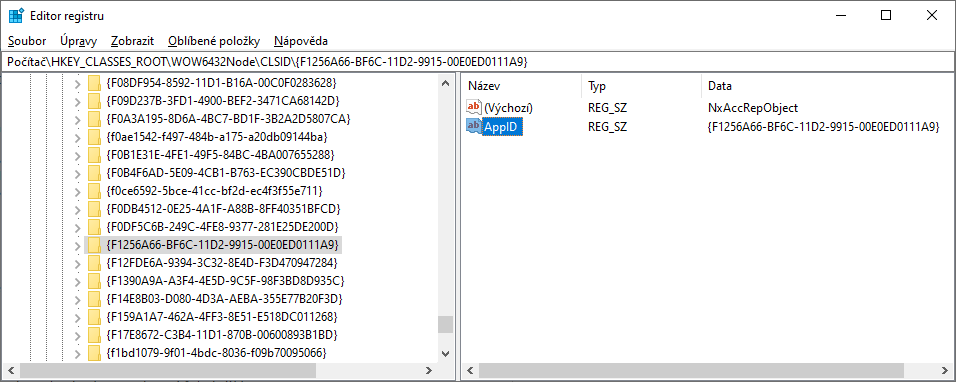Click folder icon of {F1256A66-BF6C-11D2-9915-00E0ED0111A9}

94,245
